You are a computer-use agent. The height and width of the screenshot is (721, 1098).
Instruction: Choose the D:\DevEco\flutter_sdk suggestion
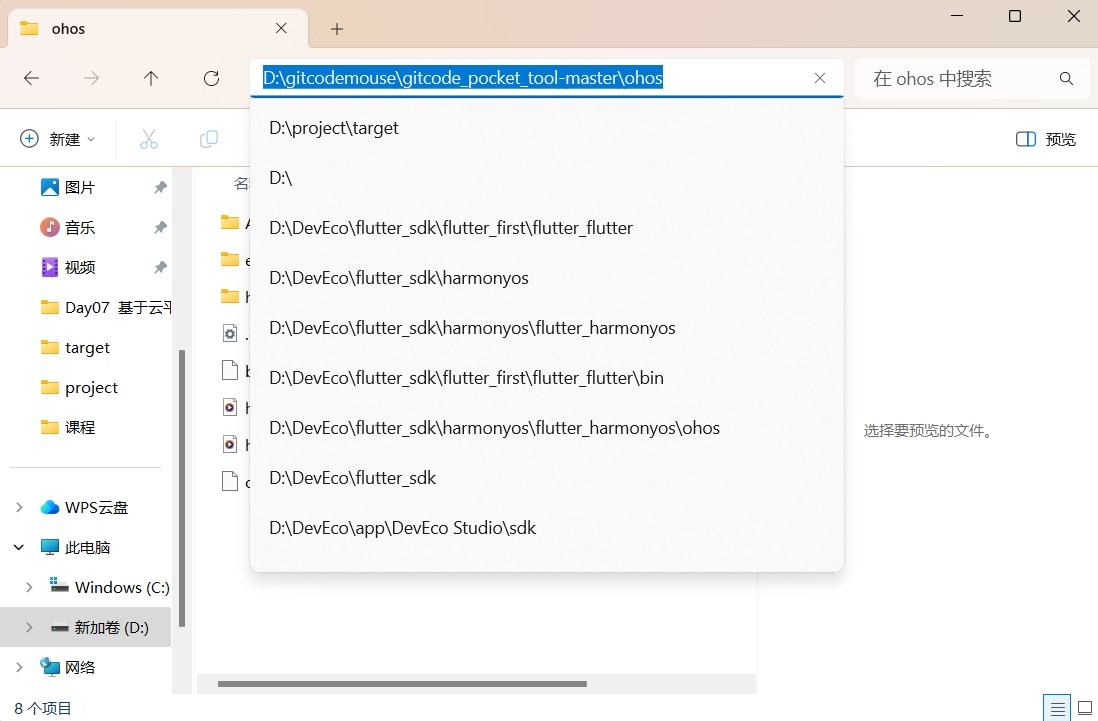(546, 478)
